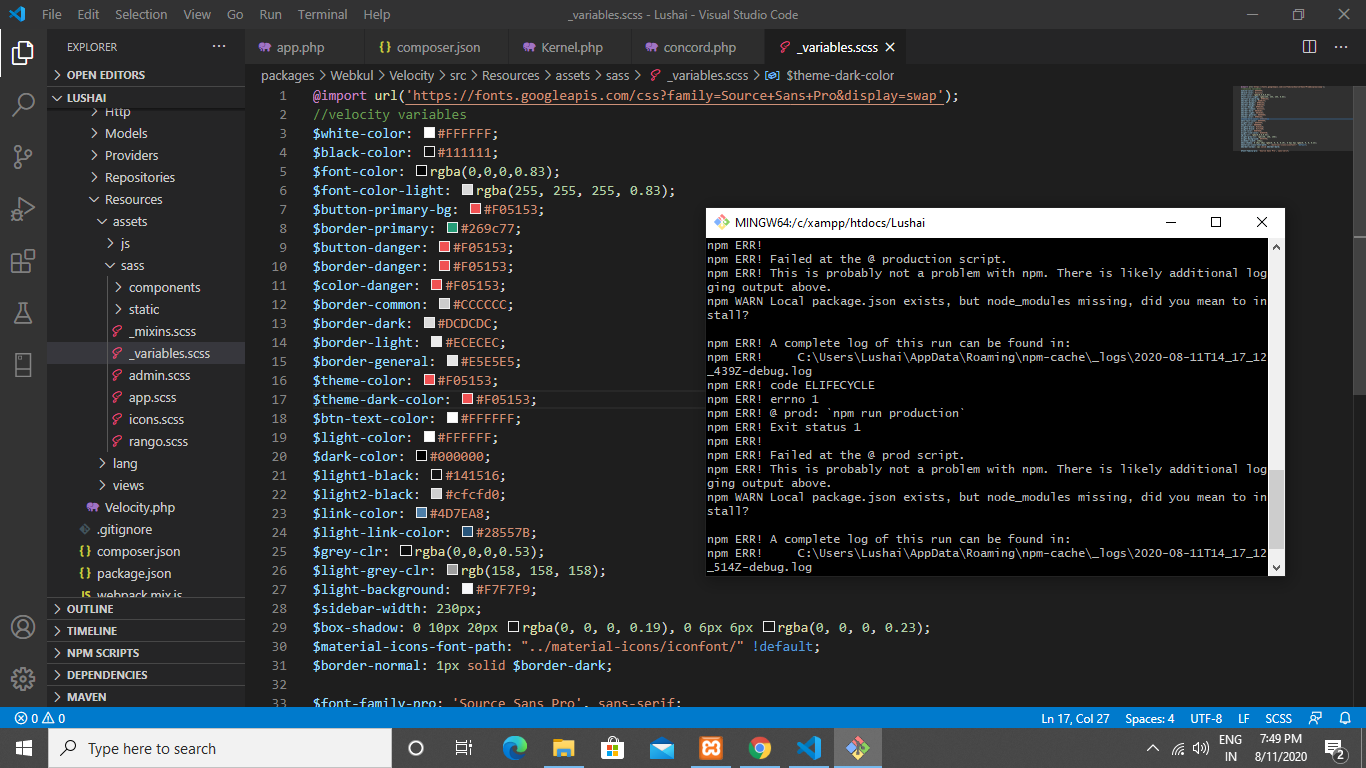Click the MINGW64 terminal scrollbar down arrow
This screenshot has width=1366, height=768.
point(1275,567)
